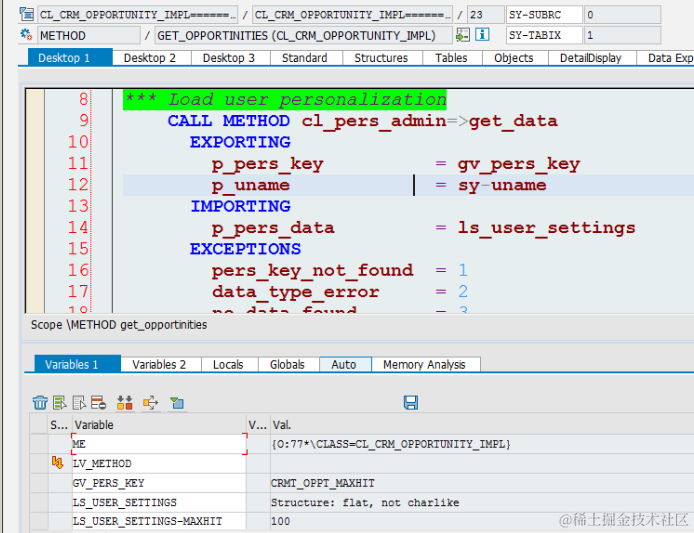Open the DetailDisplay tab

590,58
